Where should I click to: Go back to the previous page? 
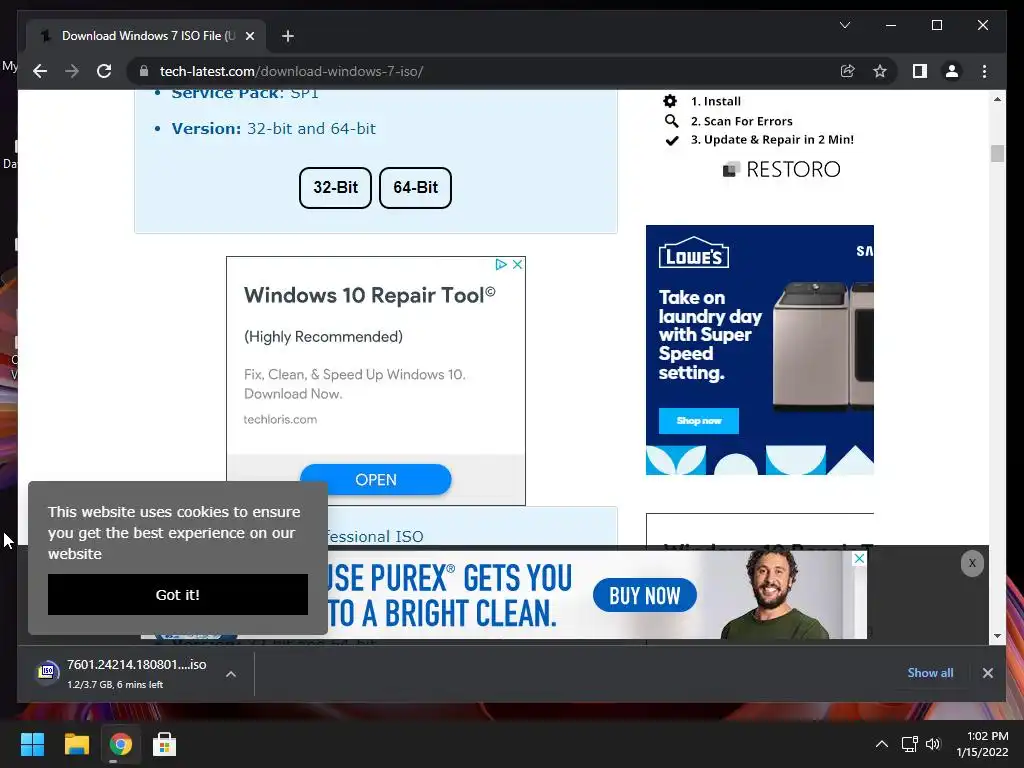point(40,71)
